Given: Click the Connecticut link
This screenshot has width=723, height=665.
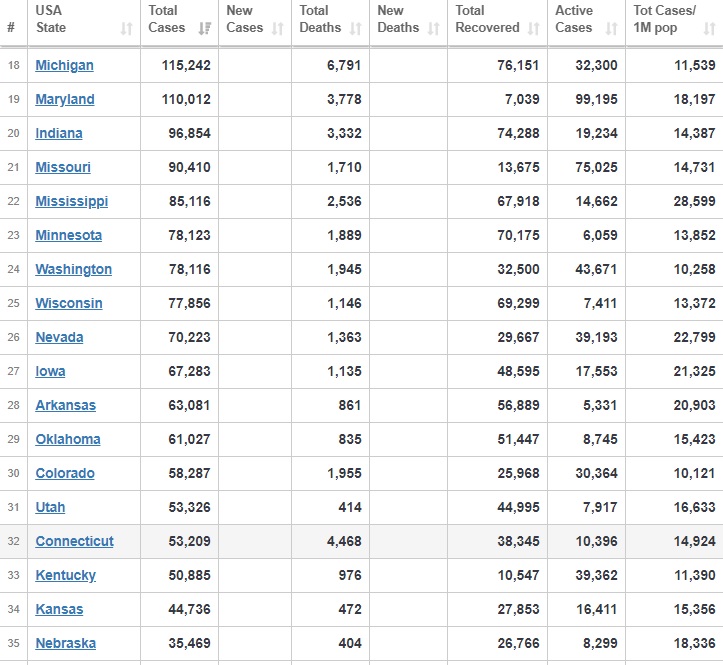Looking at the screenshot, I should coord(74,541).
